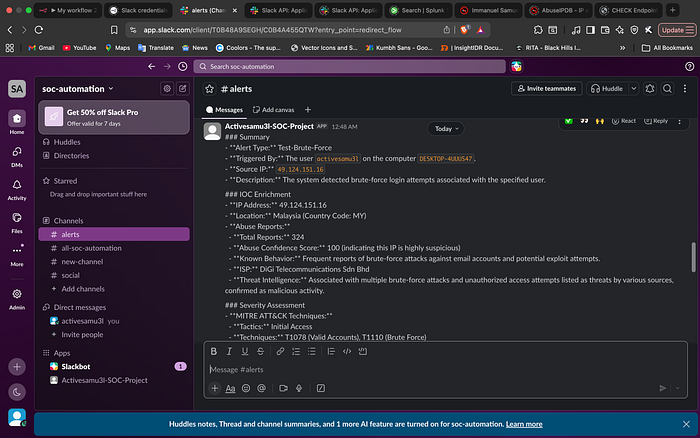Open Admin settings in the left rail
Viewport: 700px width, 438px height.
coord(17,298)
